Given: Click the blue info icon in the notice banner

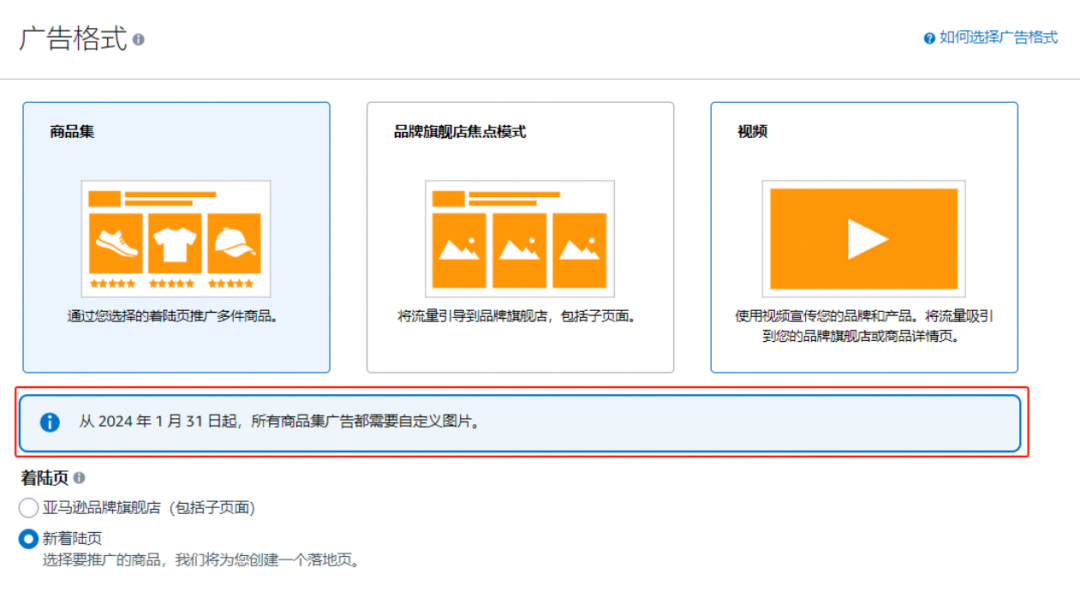Looking at the screenshot, I should coord(50,422).
